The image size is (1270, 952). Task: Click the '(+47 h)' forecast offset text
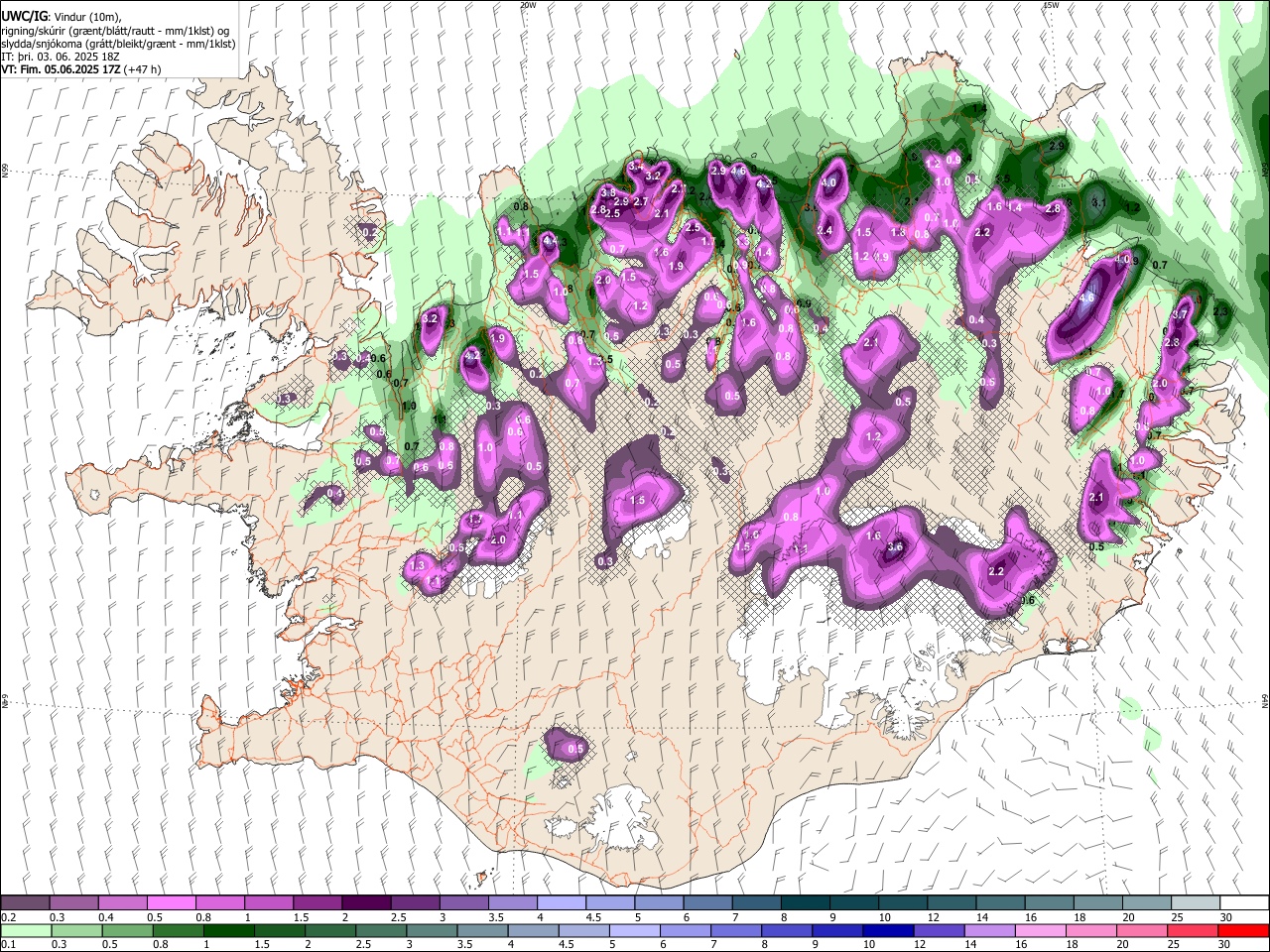[142, 69]
